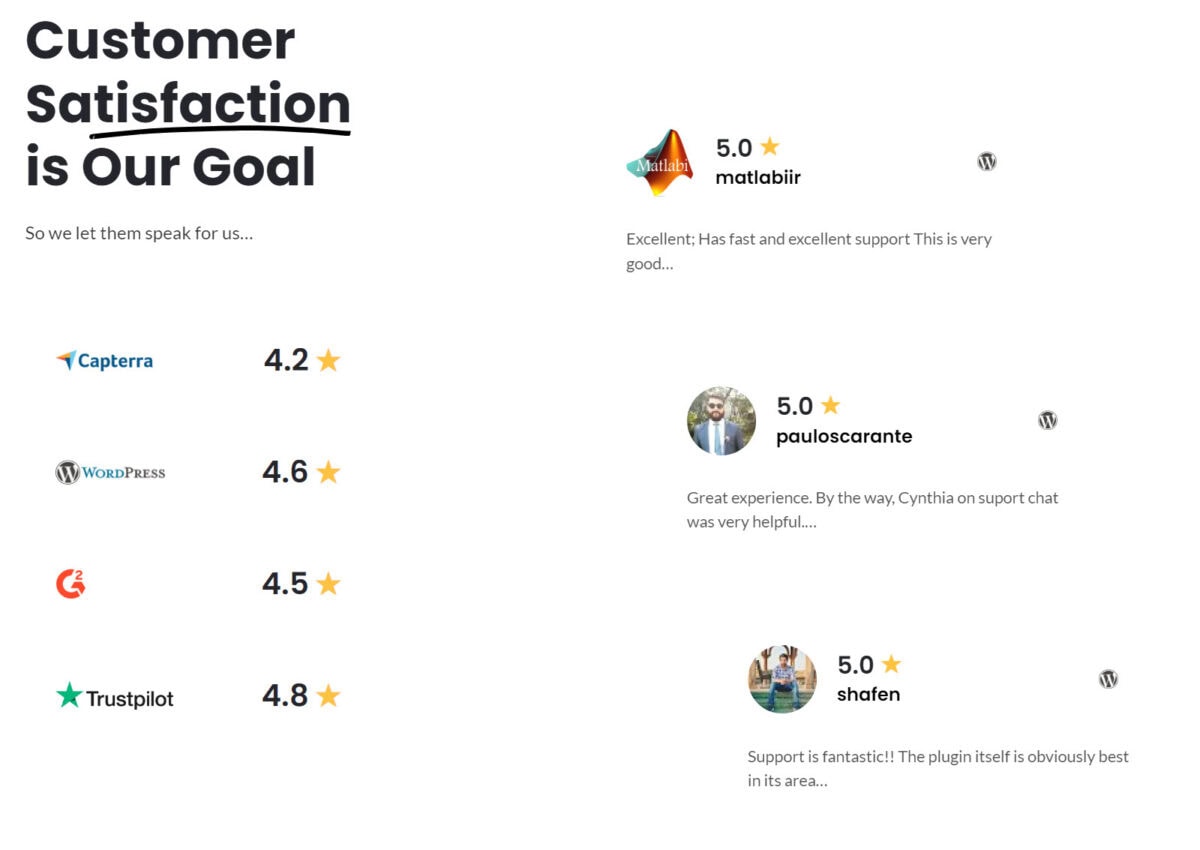Screen dimensions: 1200x850
Task: Click the matlabiir username
Action: [x=758, y=178]
